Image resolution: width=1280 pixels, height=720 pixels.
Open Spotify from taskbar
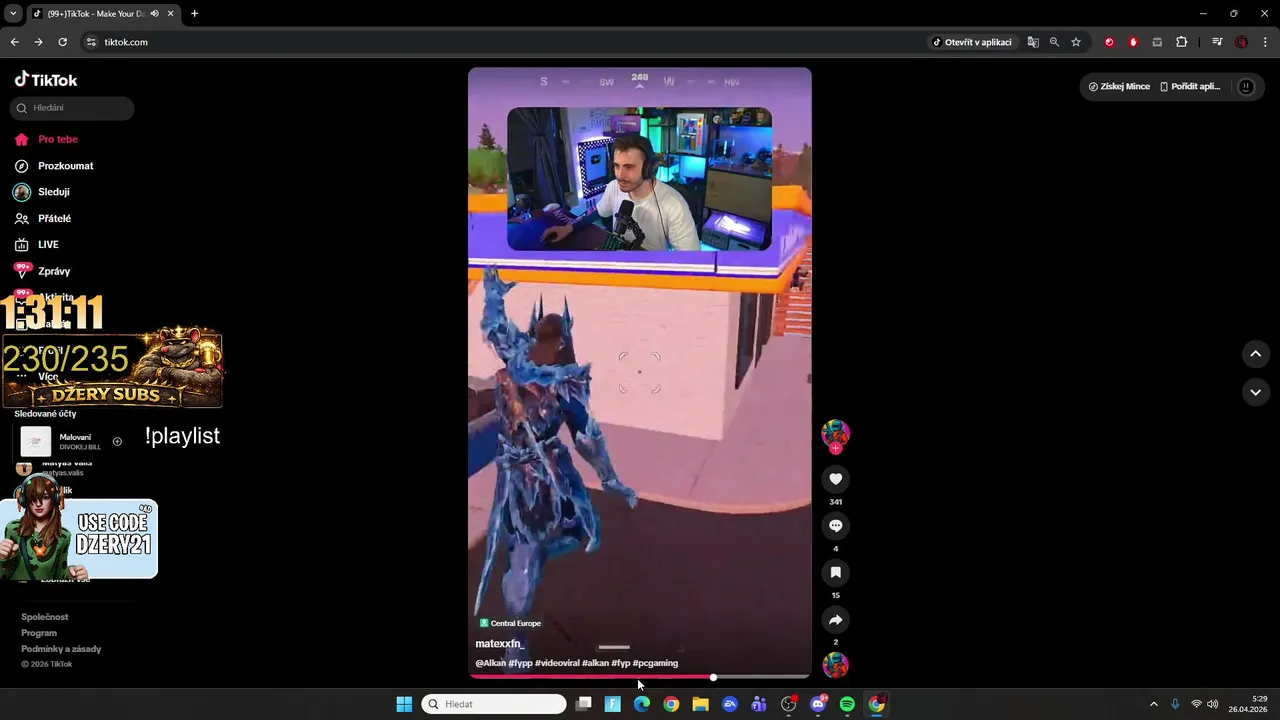[847, 704]
